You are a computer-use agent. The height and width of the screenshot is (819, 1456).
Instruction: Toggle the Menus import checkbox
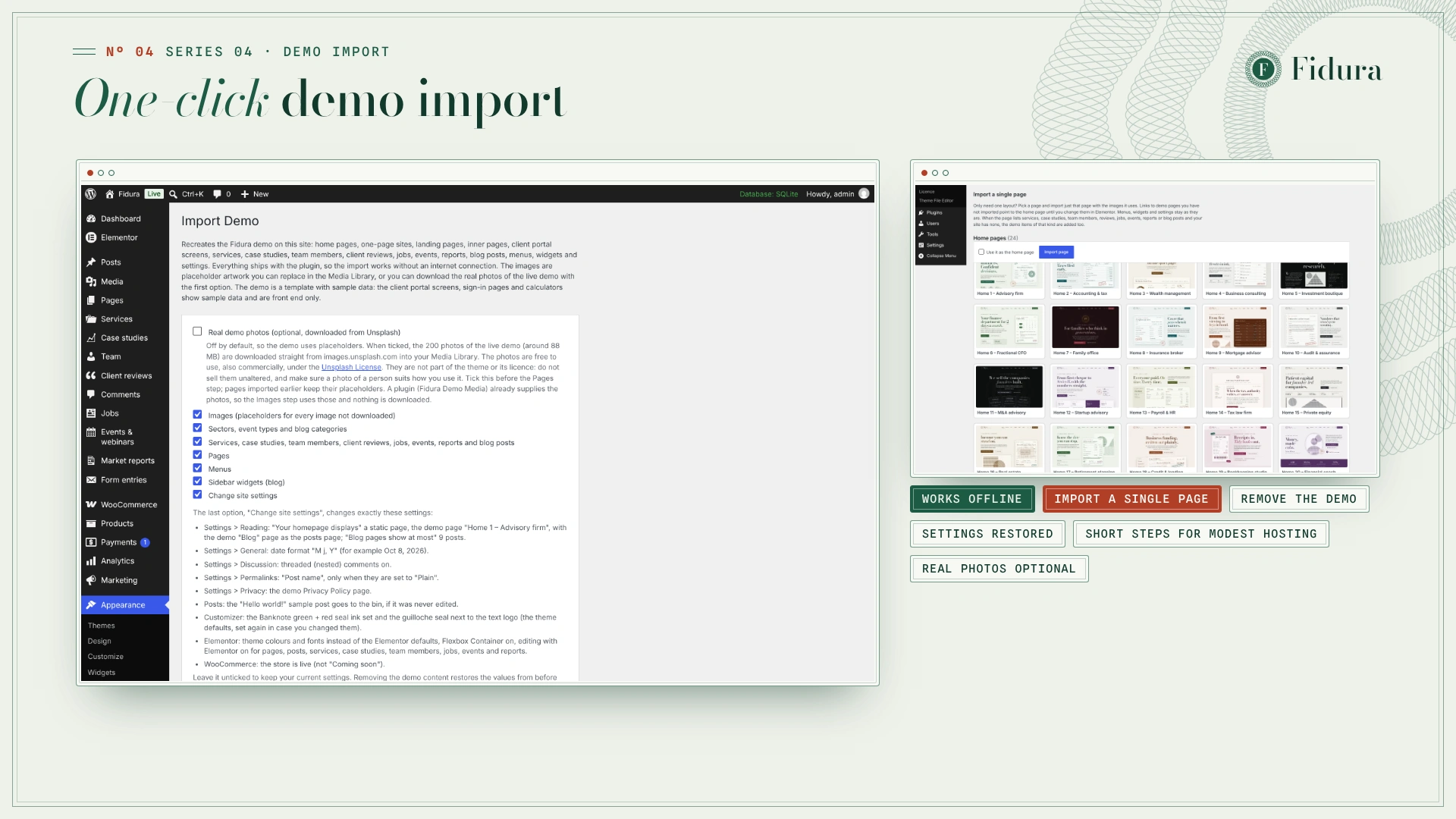(197, 468)
